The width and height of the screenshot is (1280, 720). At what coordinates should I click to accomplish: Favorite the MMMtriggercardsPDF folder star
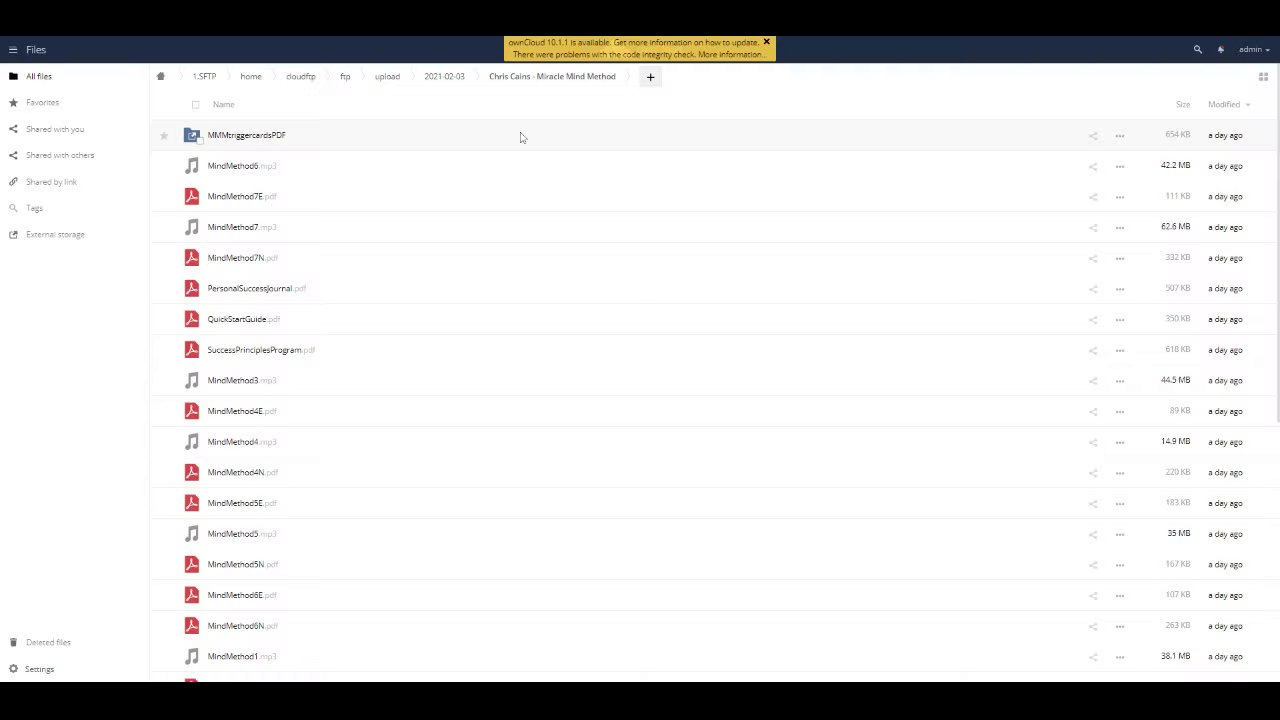pos(164,135)
